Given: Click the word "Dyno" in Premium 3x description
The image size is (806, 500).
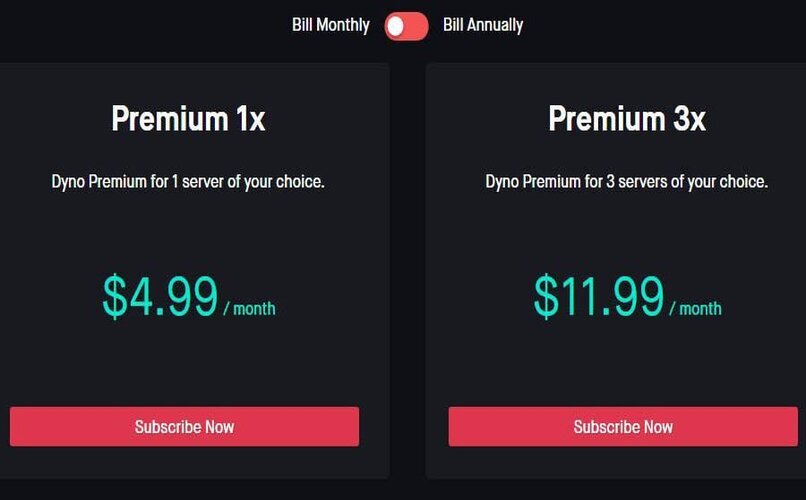Looking at the screenshot, I should [x=502, y=182].
